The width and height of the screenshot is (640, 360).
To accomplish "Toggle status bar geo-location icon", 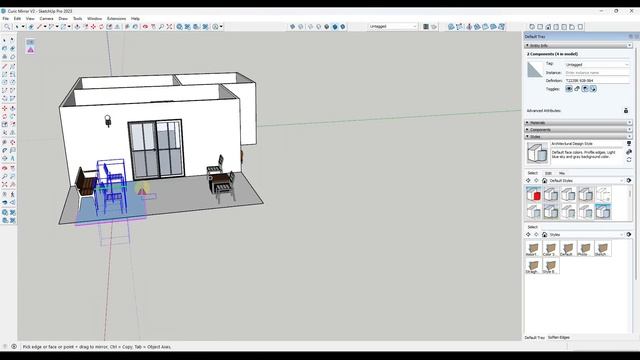I will (5, 347).
